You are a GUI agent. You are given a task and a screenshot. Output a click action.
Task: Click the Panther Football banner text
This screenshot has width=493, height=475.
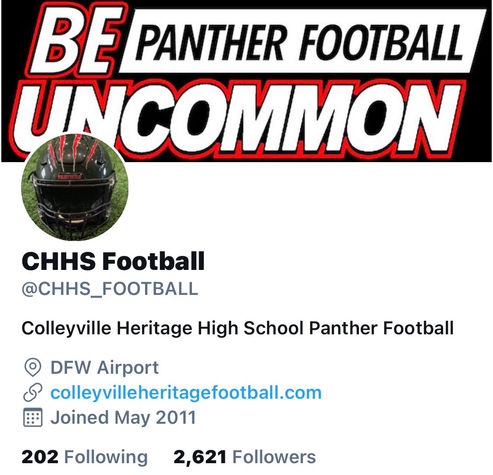298,43
